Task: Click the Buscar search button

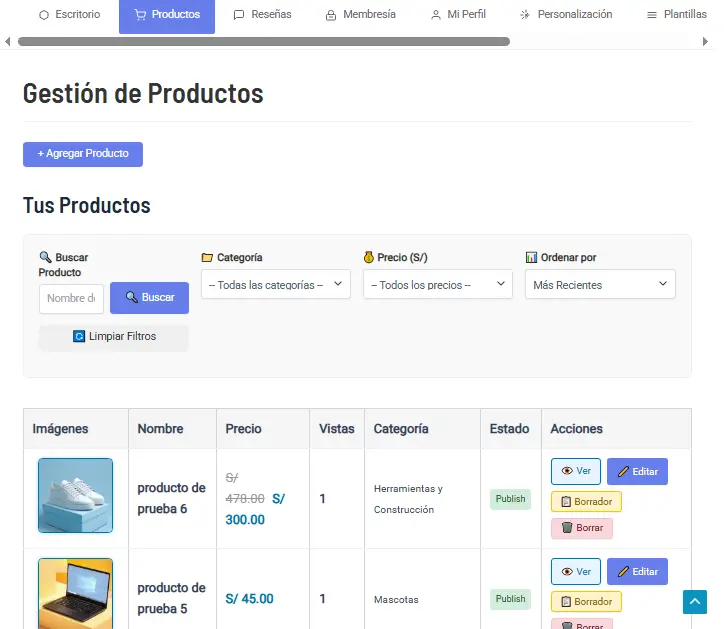Action: 149,298
